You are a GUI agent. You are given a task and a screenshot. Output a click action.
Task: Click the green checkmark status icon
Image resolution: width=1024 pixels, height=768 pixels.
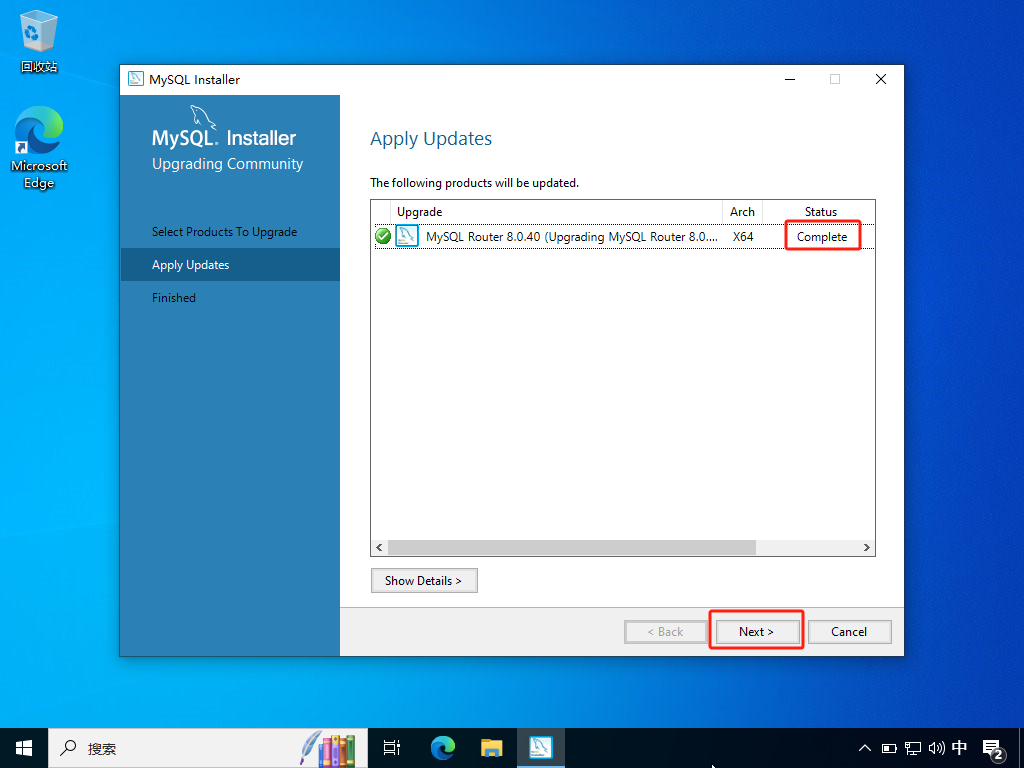tap(383, 237)
